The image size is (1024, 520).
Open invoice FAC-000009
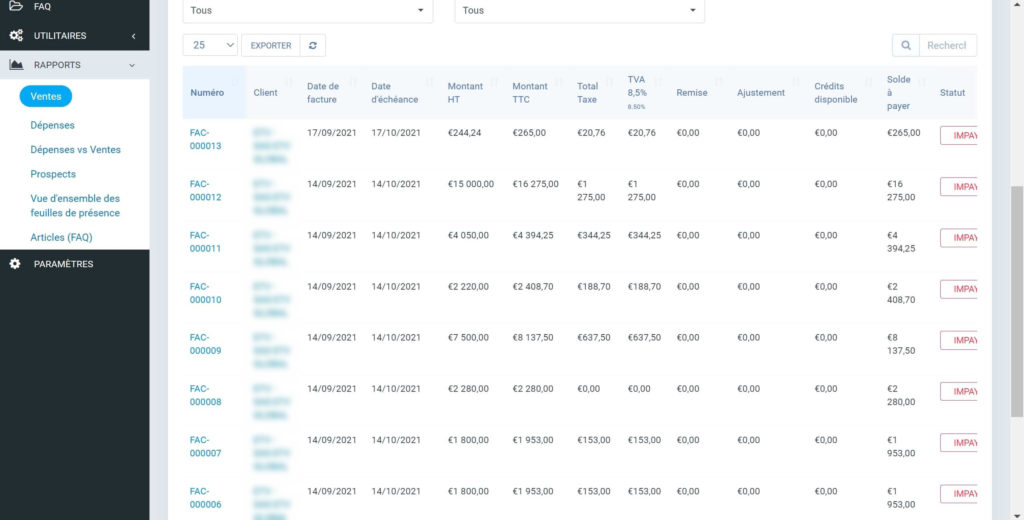pyautogui.click(x=205, y=344)
